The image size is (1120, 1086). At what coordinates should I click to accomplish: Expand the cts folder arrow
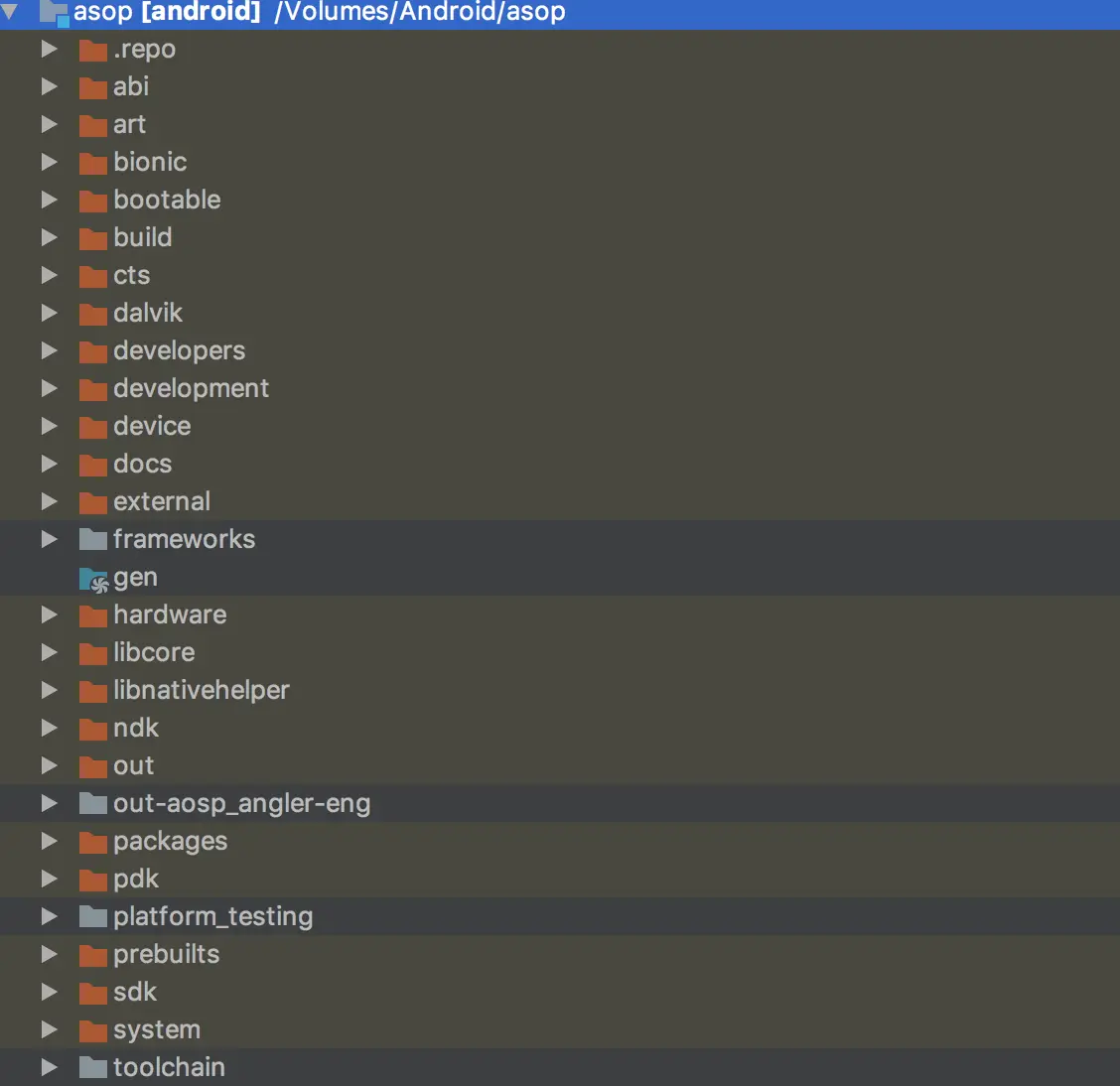pos(50,275)
